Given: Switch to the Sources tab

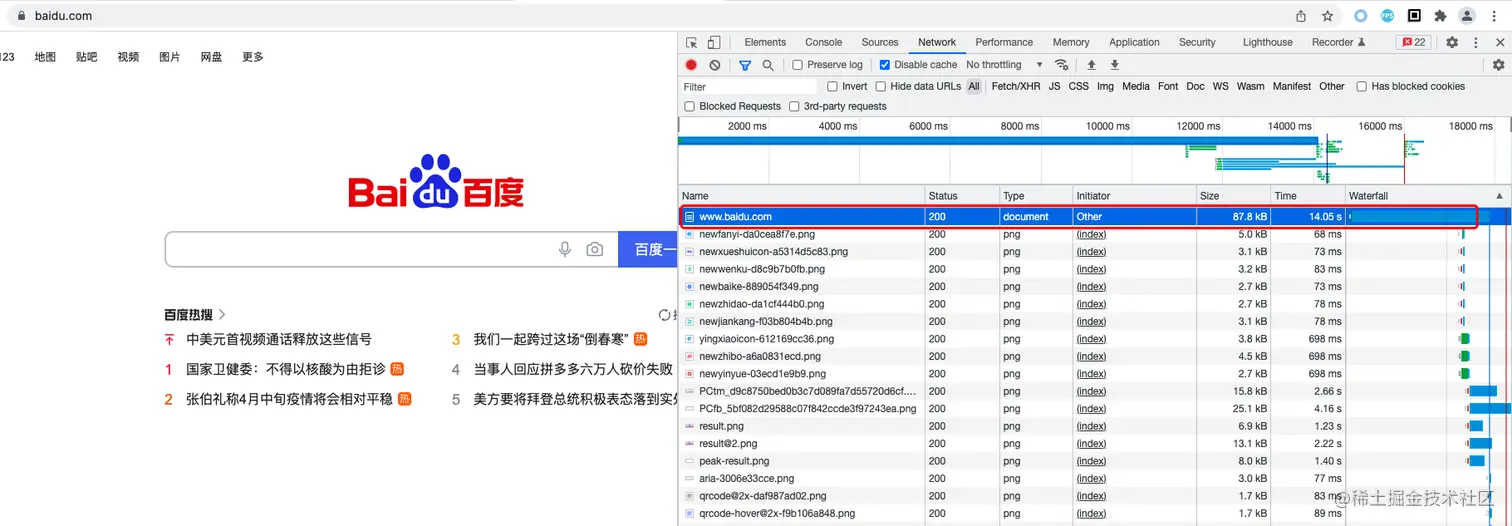Looking at the screenshot, I should [x=880, y=43].
